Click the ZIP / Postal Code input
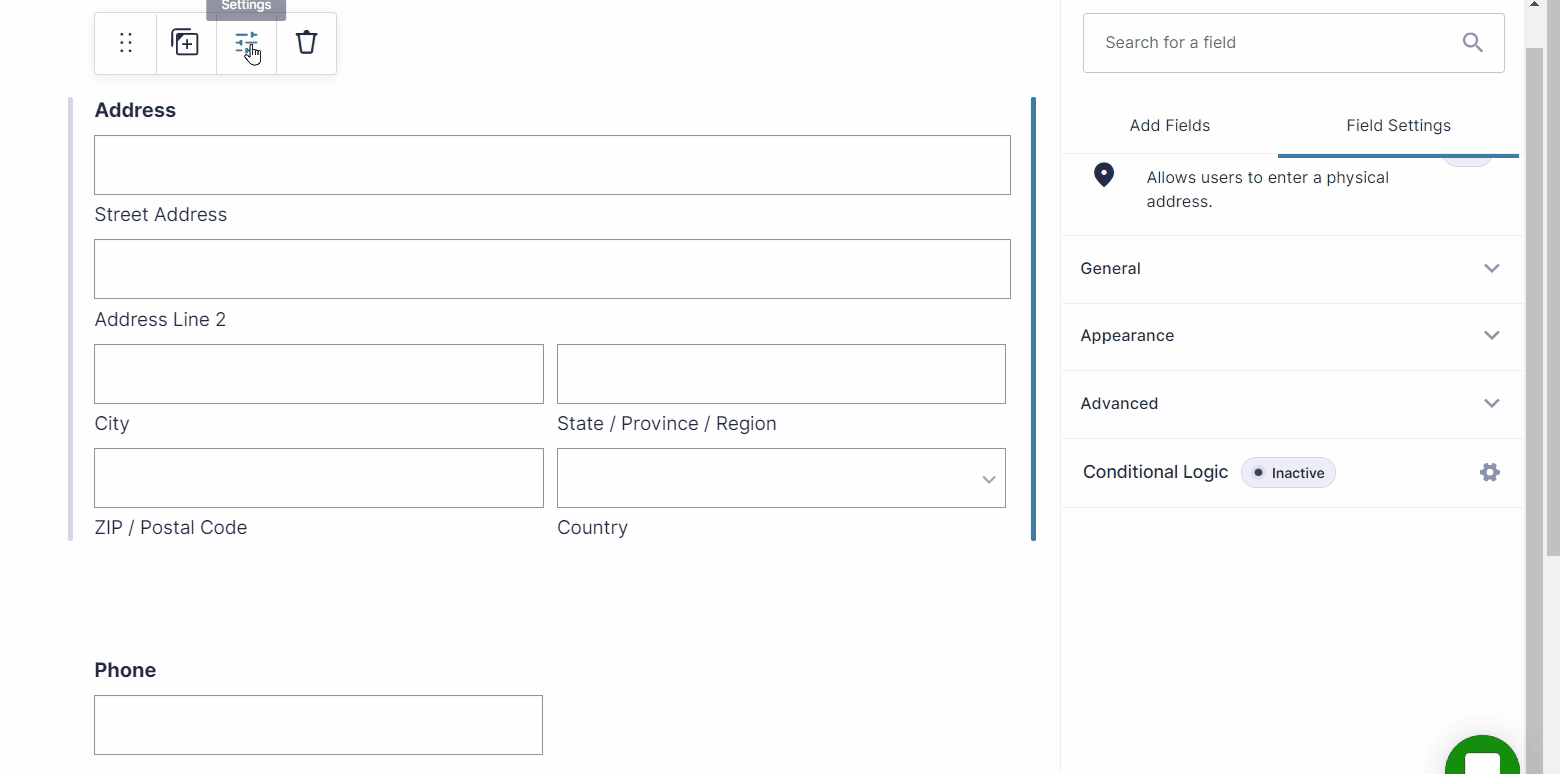1560x774 pixels. click(319, 478)
